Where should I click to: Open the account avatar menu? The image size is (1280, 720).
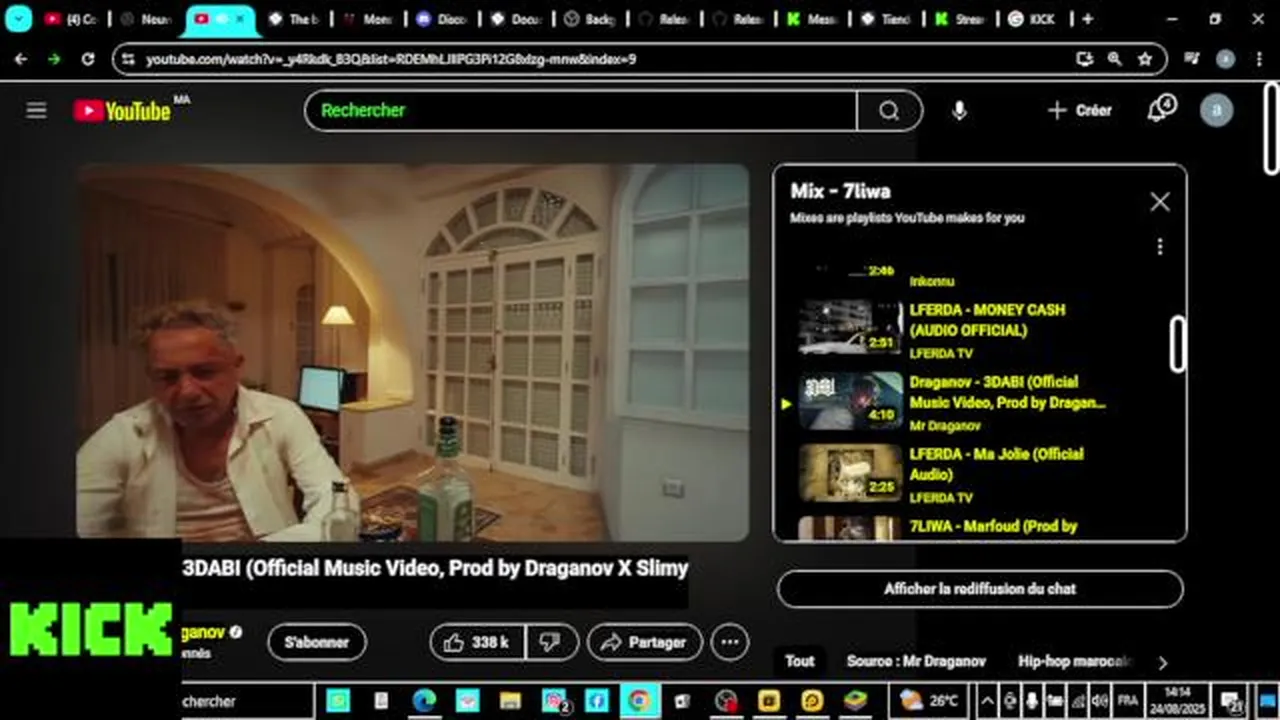click(1216, 110)
